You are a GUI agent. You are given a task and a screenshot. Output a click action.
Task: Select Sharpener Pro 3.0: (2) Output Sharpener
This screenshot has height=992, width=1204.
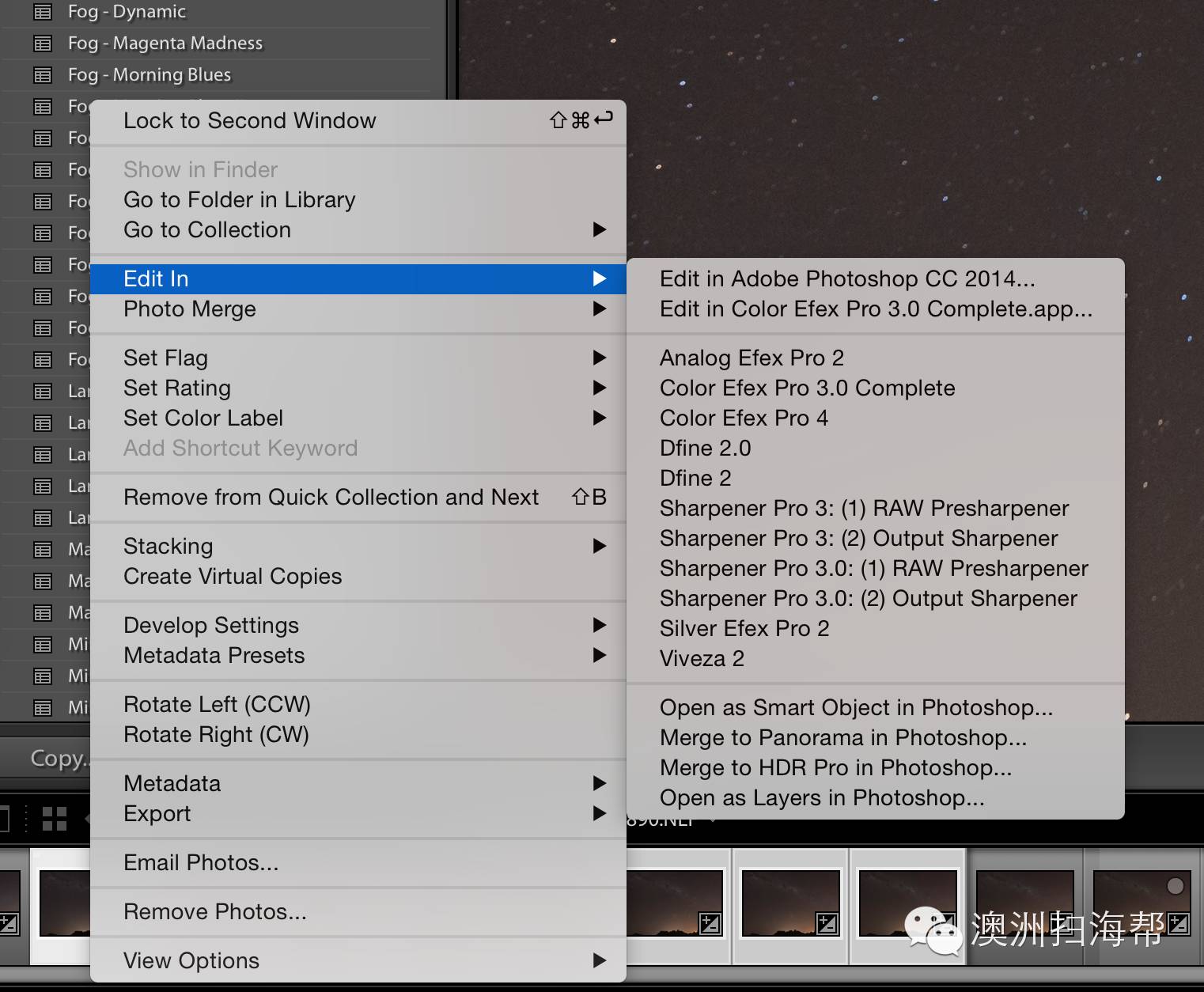point(876,598)
